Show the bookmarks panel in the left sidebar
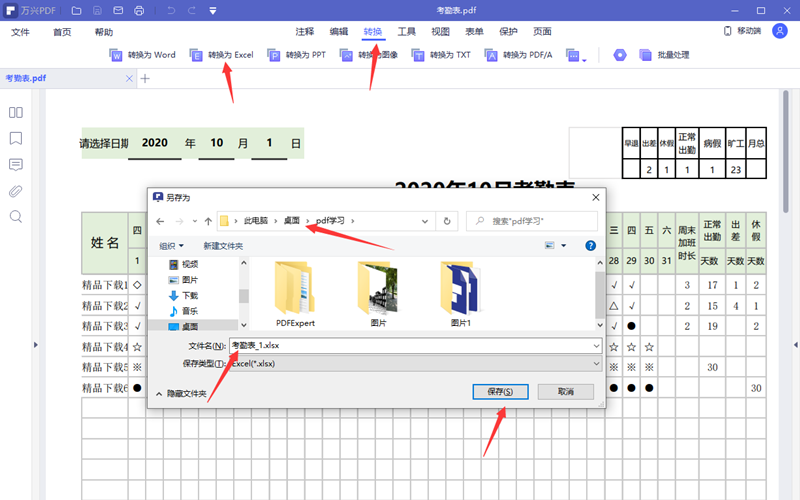800x500 pixels. [x=16, y=139]
